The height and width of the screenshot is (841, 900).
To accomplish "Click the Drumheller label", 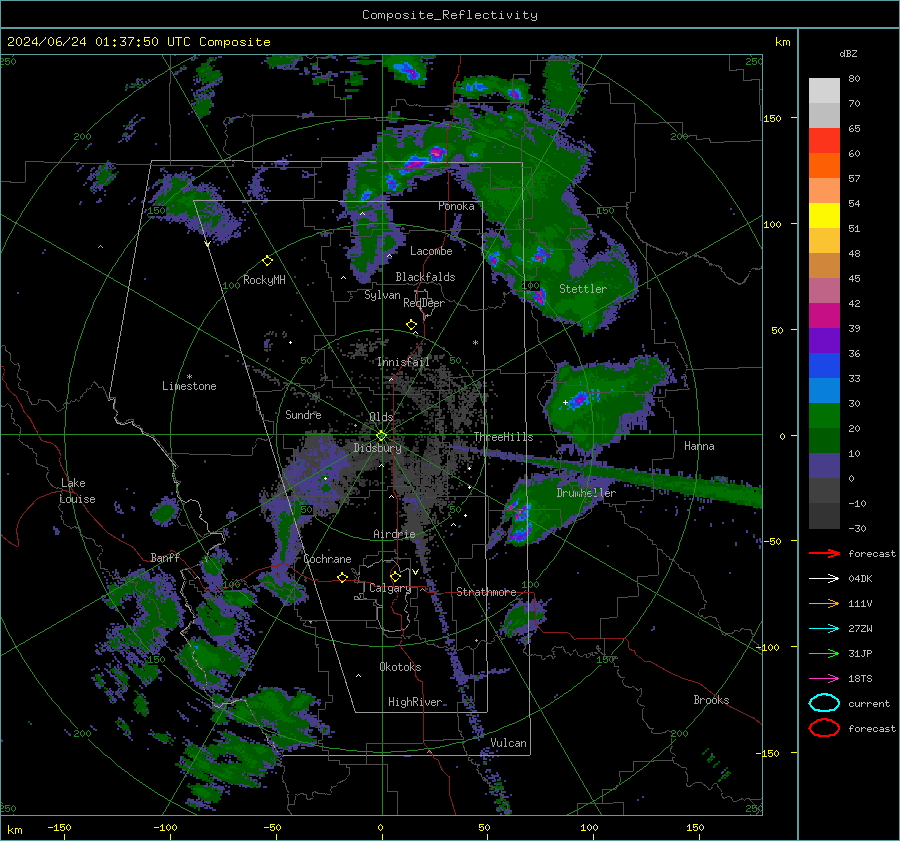I will pos(586,493).
